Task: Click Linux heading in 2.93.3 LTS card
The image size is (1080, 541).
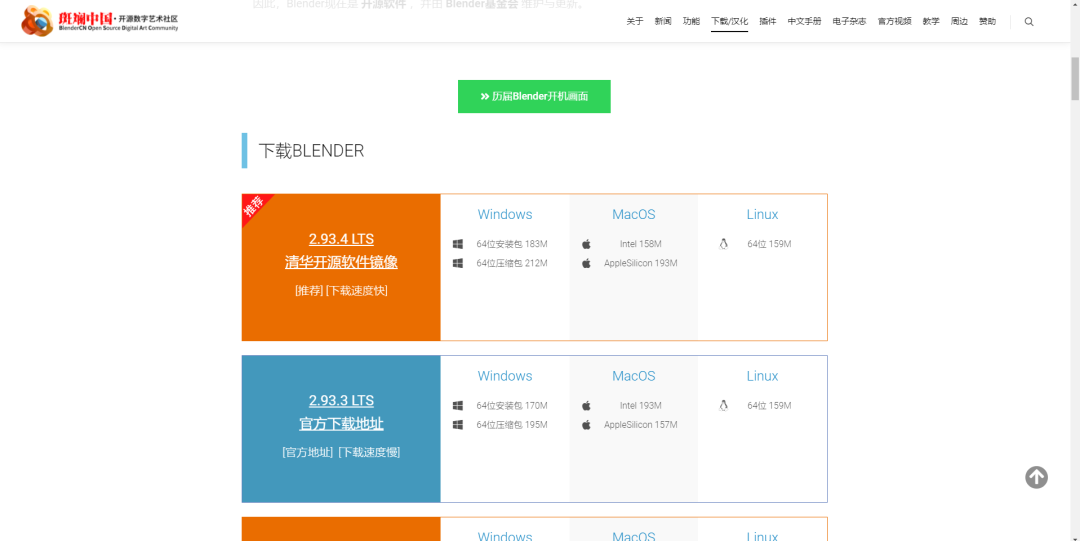Action: click(762, 376)
